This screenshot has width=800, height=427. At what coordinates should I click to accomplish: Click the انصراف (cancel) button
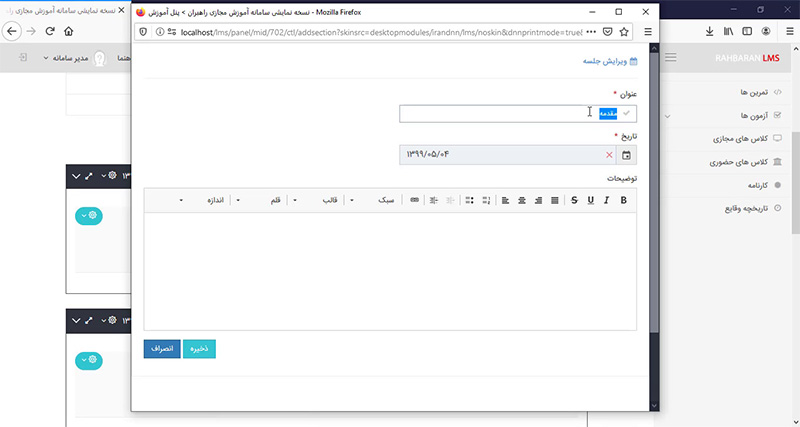162,349
